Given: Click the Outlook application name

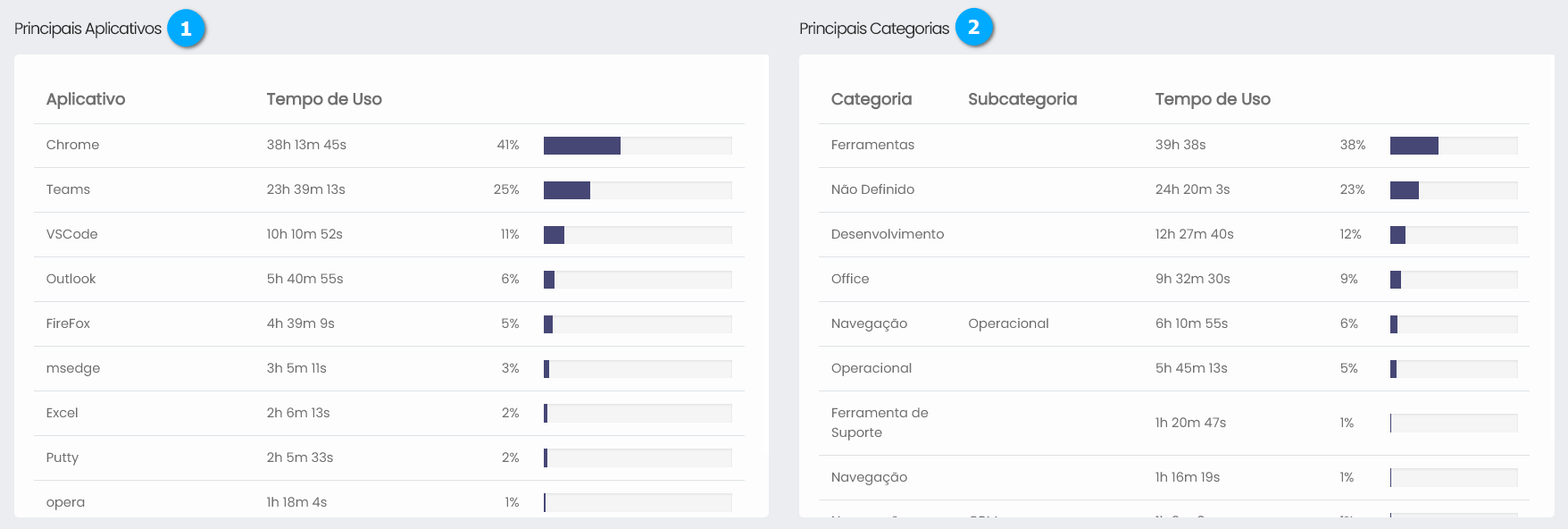Looking at the screenshot, I should pyautogui.click(x=71, y=279).
